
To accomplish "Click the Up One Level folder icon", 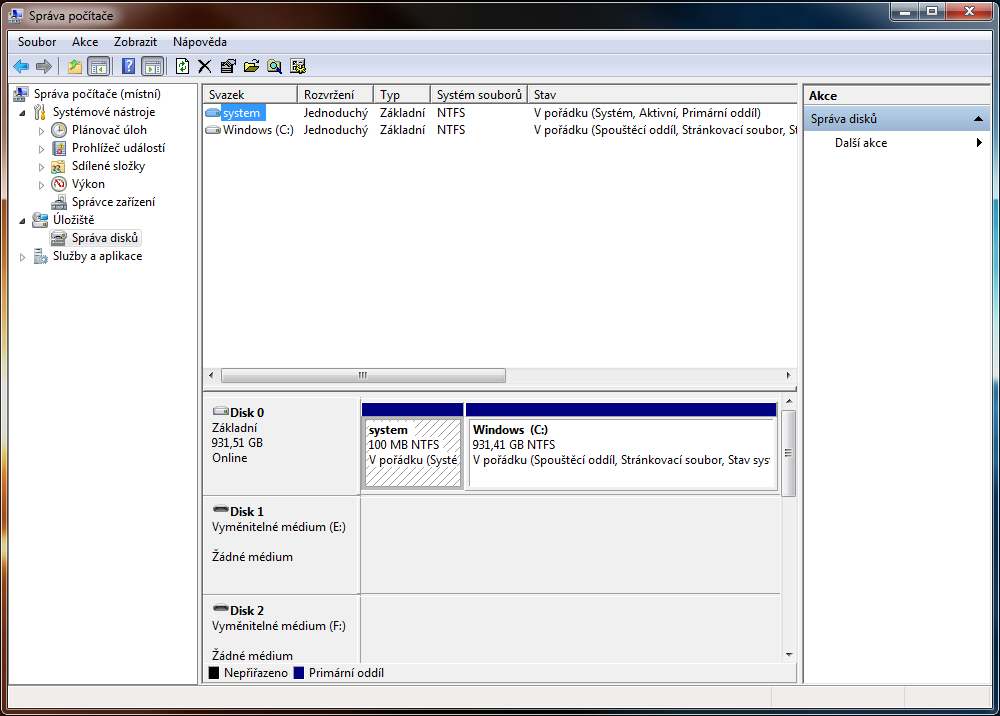I will click(x=75, y=67).
